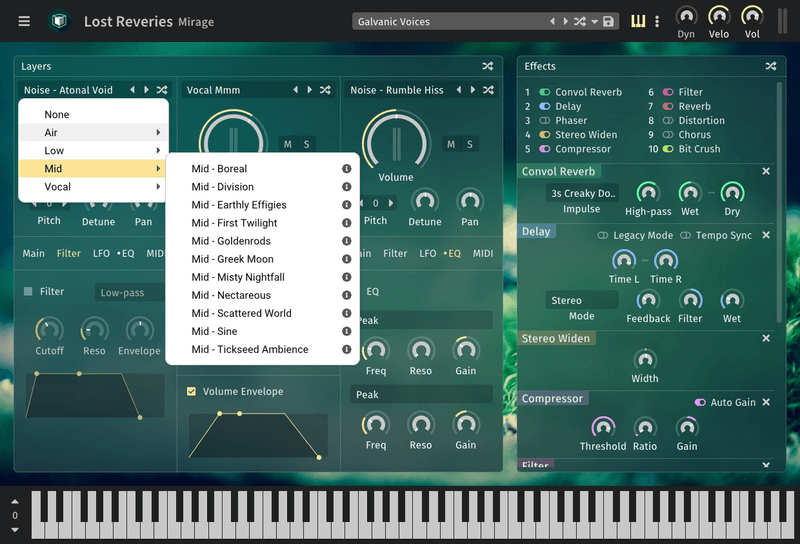Enable the Phaser effect toggle
Screen dimensions: 800x544
(x=545, y=121)
